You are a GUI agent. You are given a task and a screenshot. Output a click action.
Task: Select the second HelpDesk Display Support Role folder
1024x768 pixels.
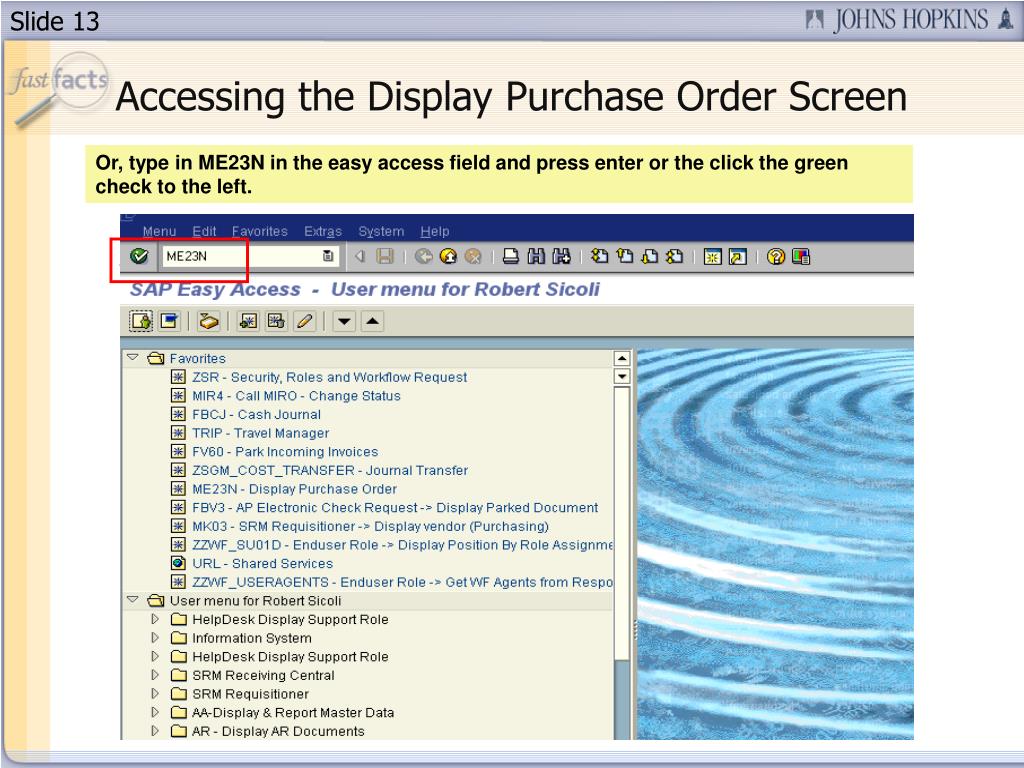[x=290, y=656]
